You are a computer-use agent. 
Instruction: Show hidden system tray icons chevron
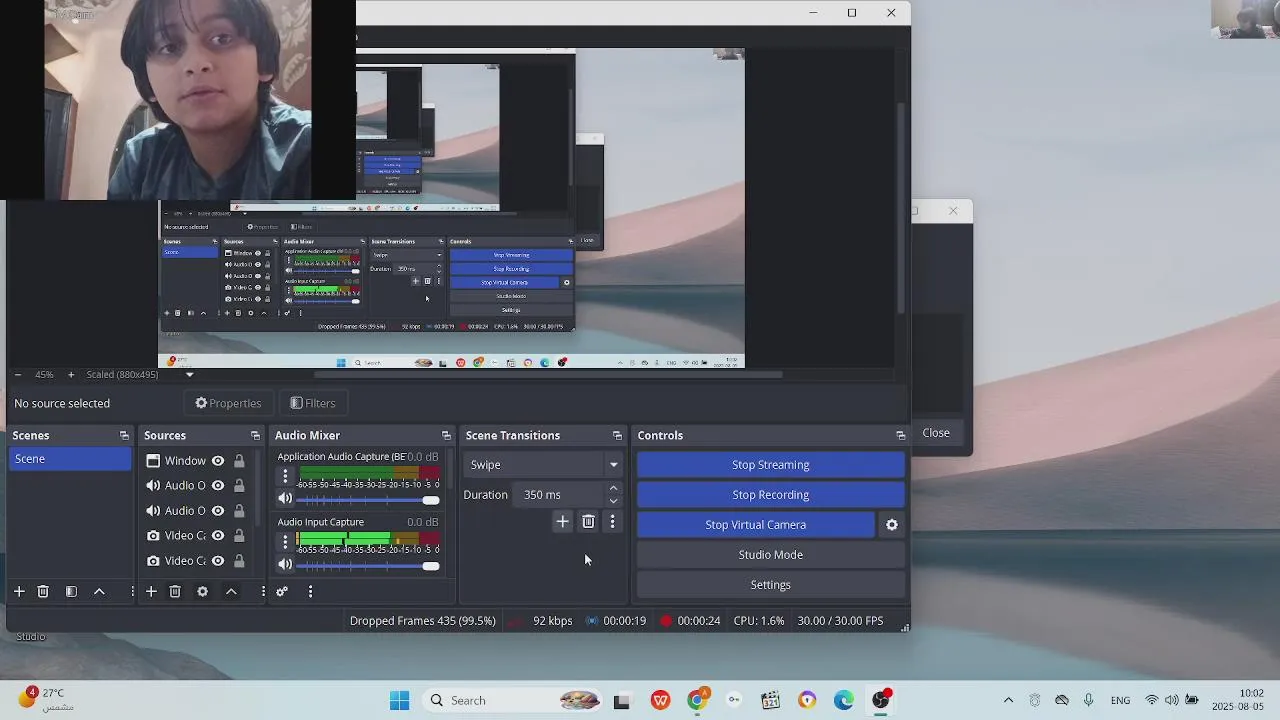pyautogui.click(x=1008, y=700)
